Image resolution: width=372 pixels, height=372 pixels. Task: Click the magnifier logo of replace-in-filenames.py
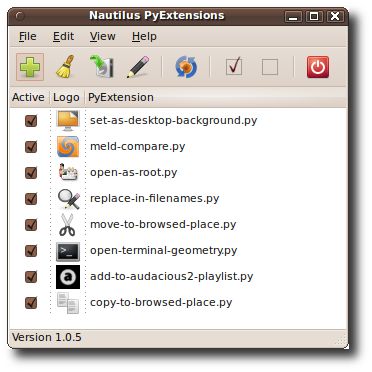(x=69, y=199)
